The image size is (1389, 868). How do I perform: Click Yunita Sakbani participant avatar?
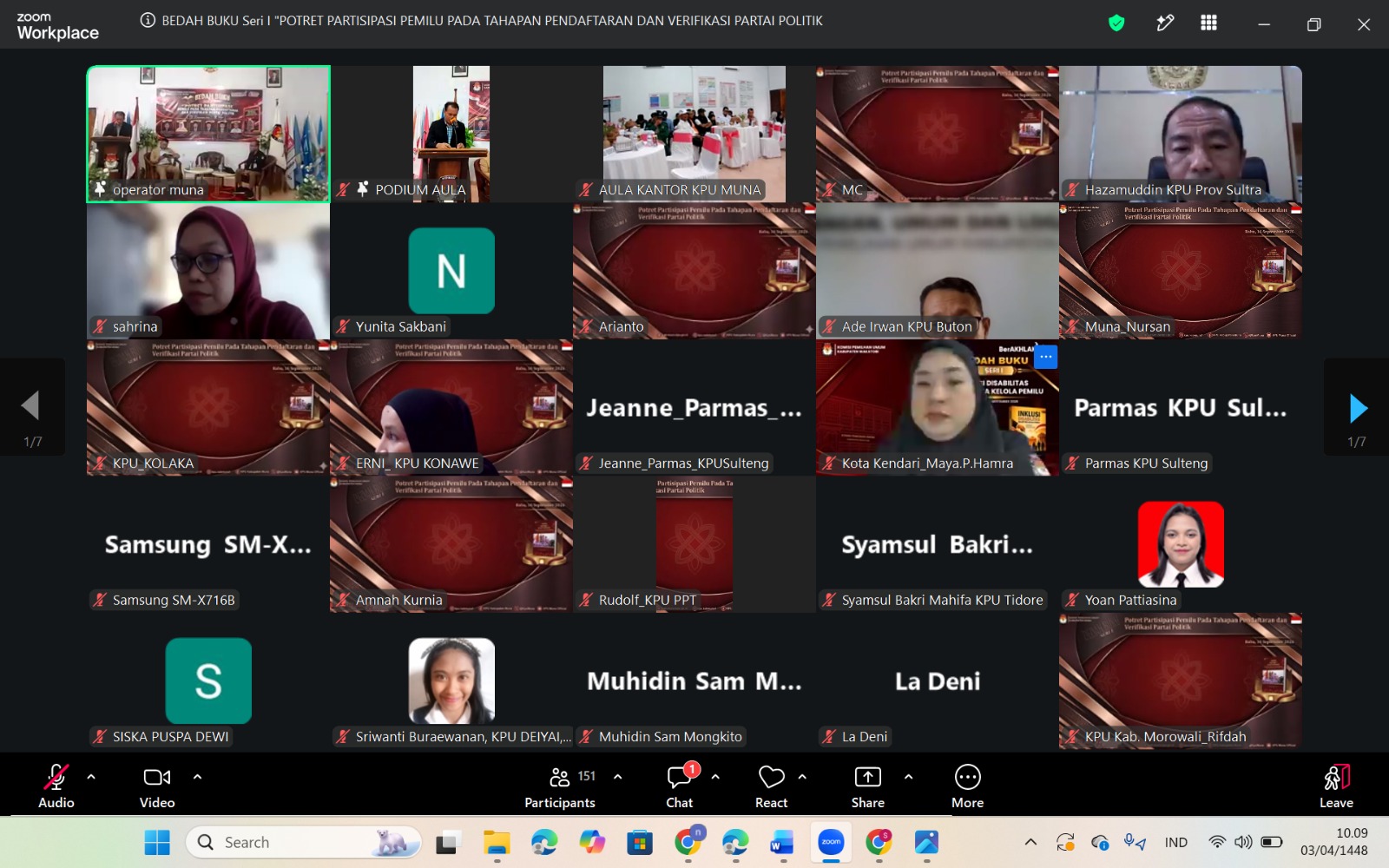(x=451, y=271)
